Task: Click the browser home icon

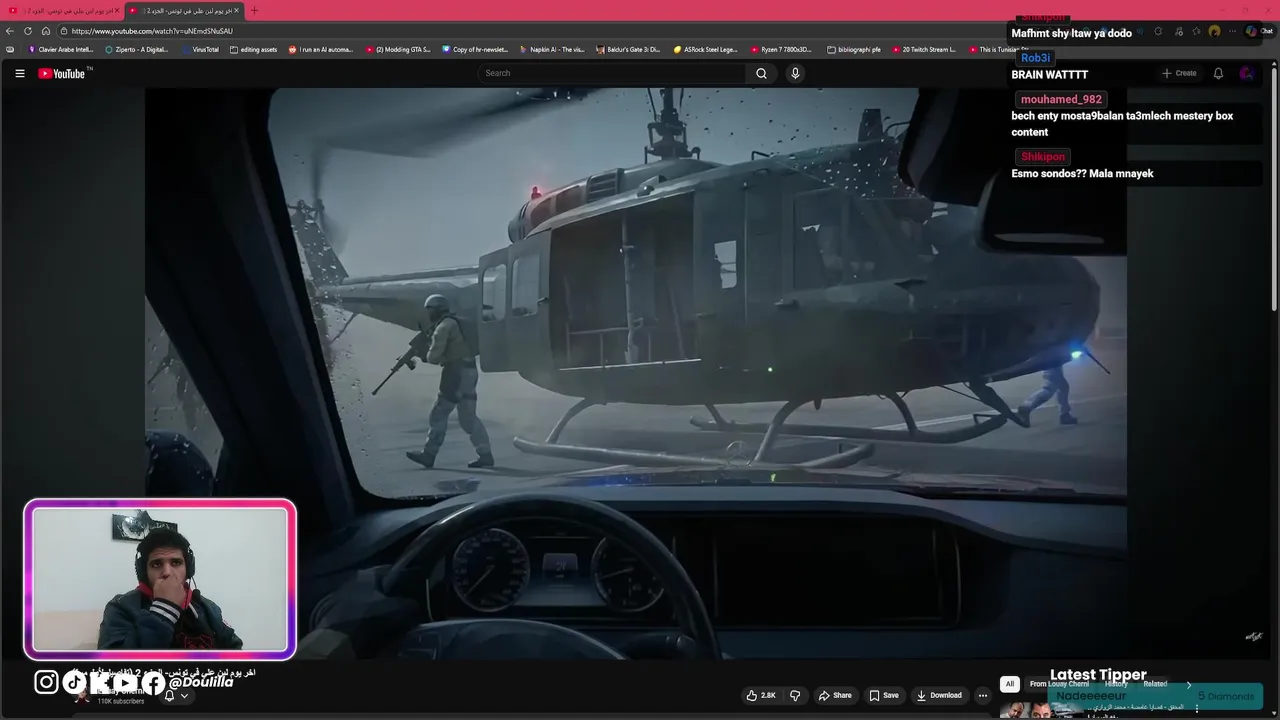Action: point(46,31)
